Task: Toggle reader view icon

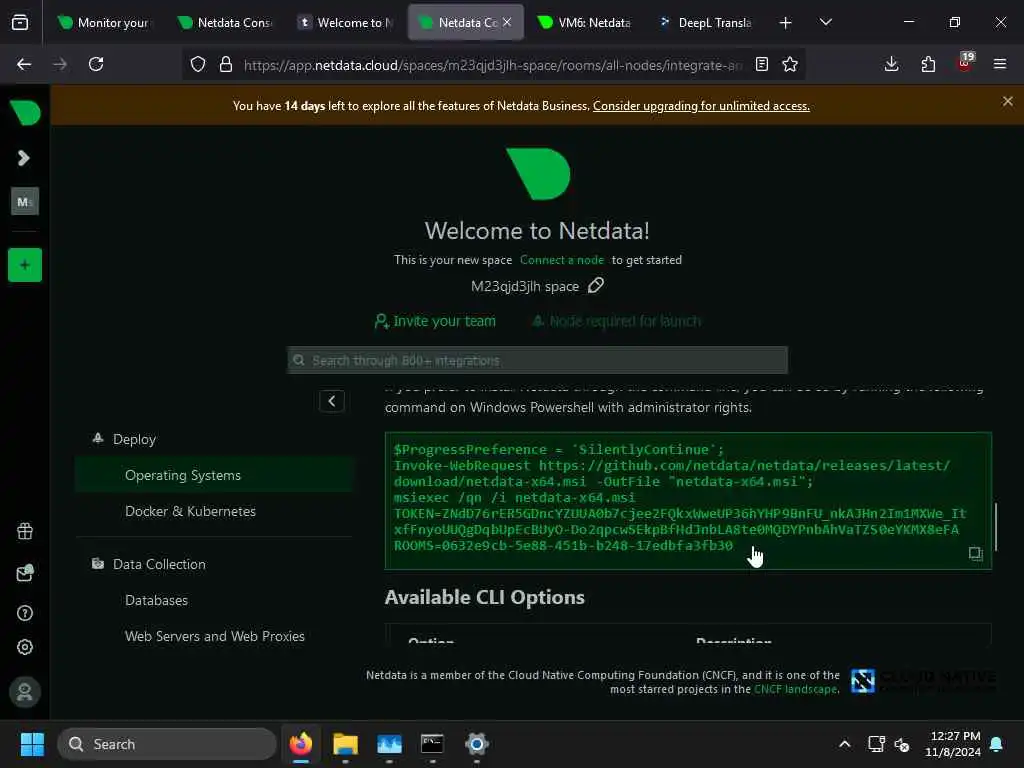Action: point(761,64)
